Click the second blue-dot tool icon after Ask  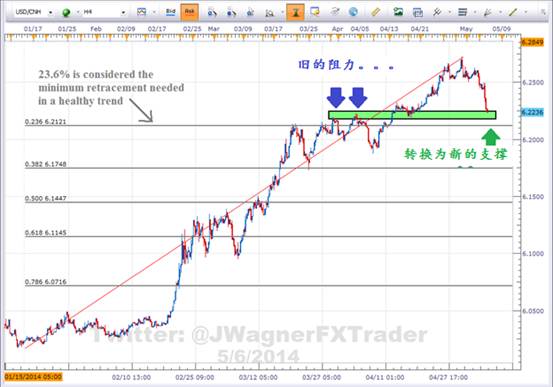pyautogui.click(x=231, y=12)
